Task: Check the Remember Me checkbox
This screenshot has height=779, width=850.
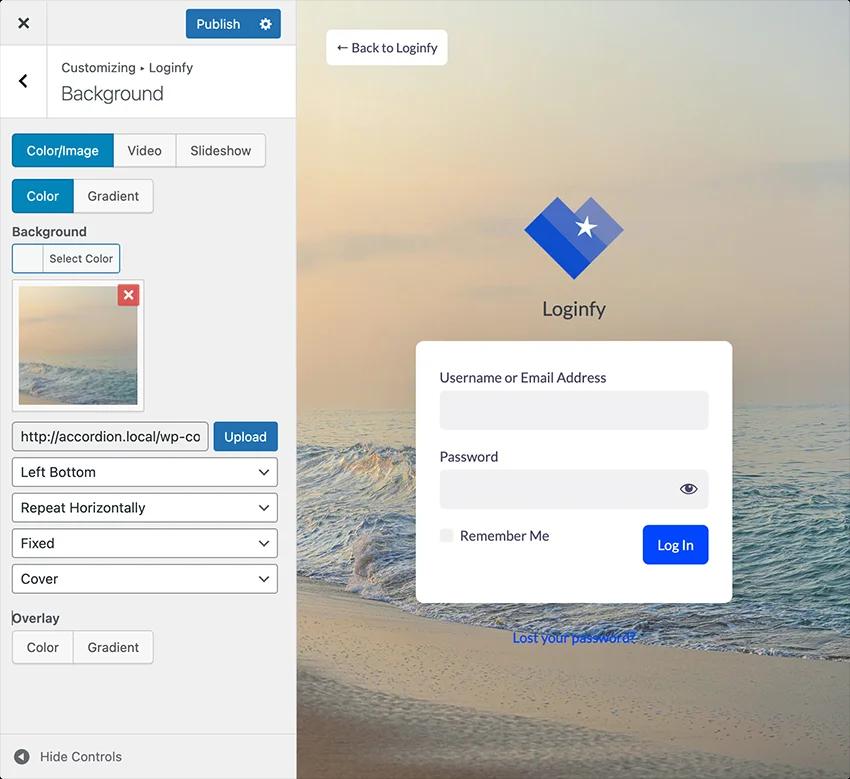Action: pos(446,536)
